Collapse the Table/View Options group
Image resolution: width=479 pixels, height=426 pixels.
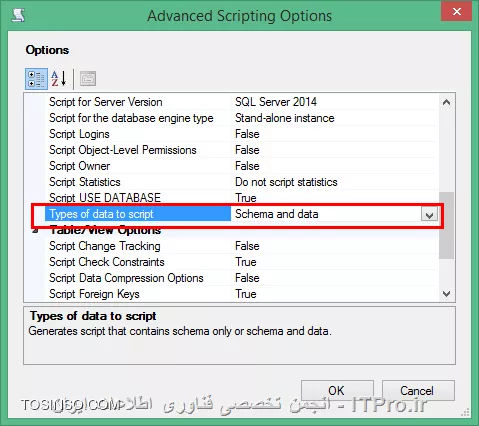(36, 230)
